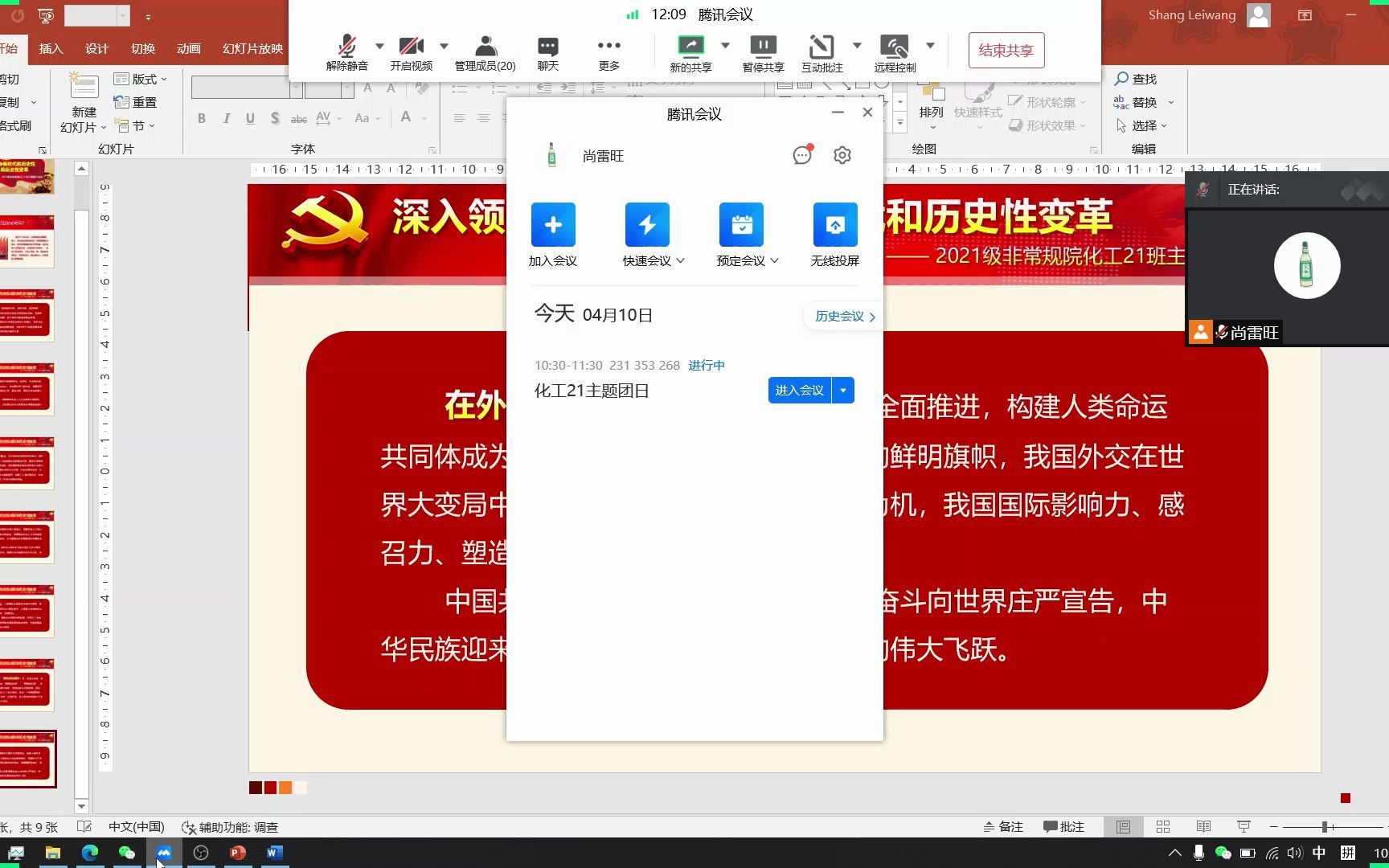Open remote control option
Viewport: 1389px width, 868px height.
[x=895, y=53]
